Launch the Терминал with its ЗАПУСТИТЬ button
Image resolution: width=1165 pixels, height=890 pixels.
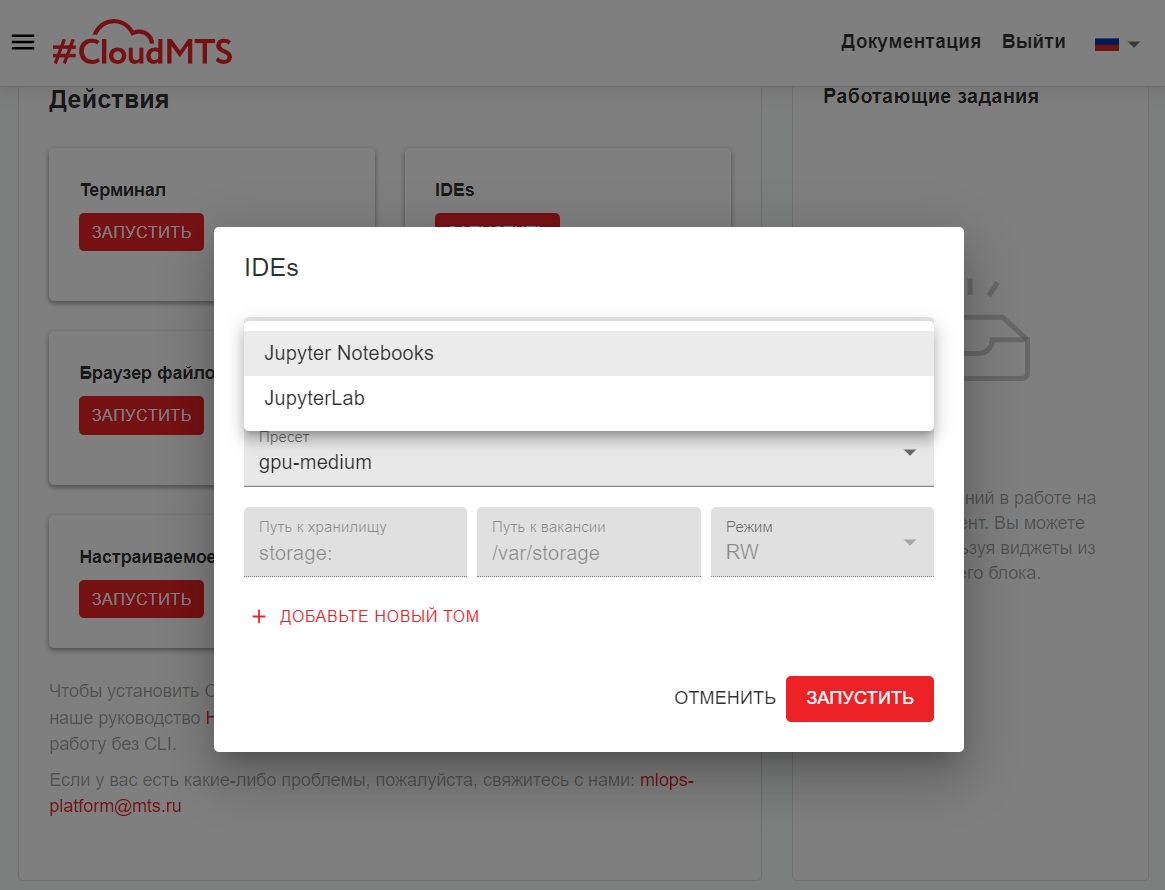pyautogui.click(x=141, y=231)
